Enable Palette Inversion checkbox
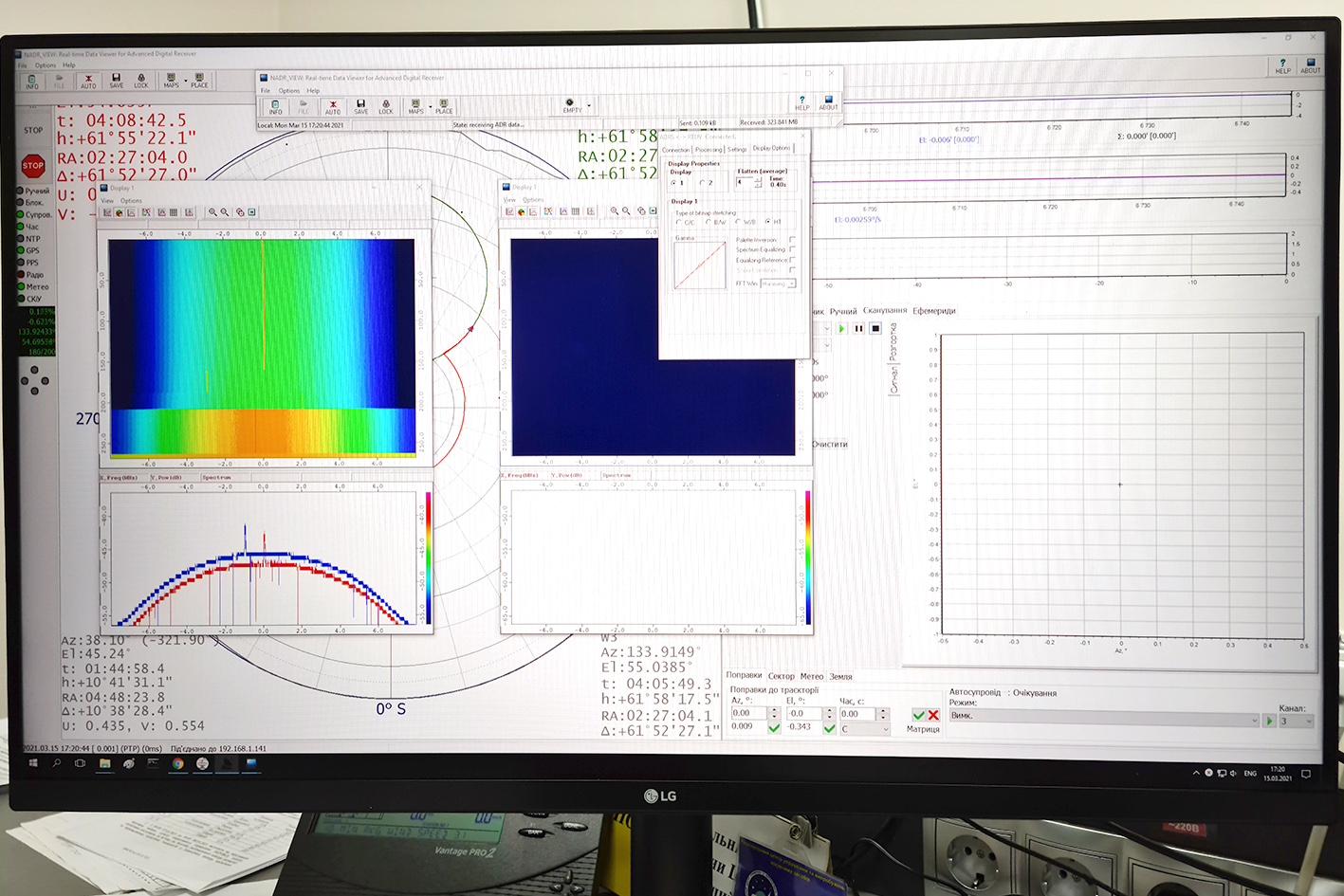This screenshot has height=896, width=1344. tap(792, 239)
